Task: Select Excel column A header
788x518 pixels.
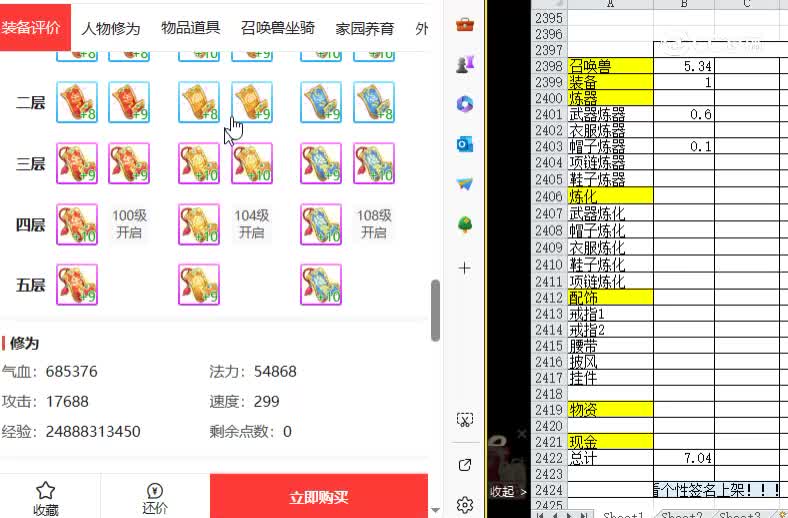Action: click(x=611, y=4)
